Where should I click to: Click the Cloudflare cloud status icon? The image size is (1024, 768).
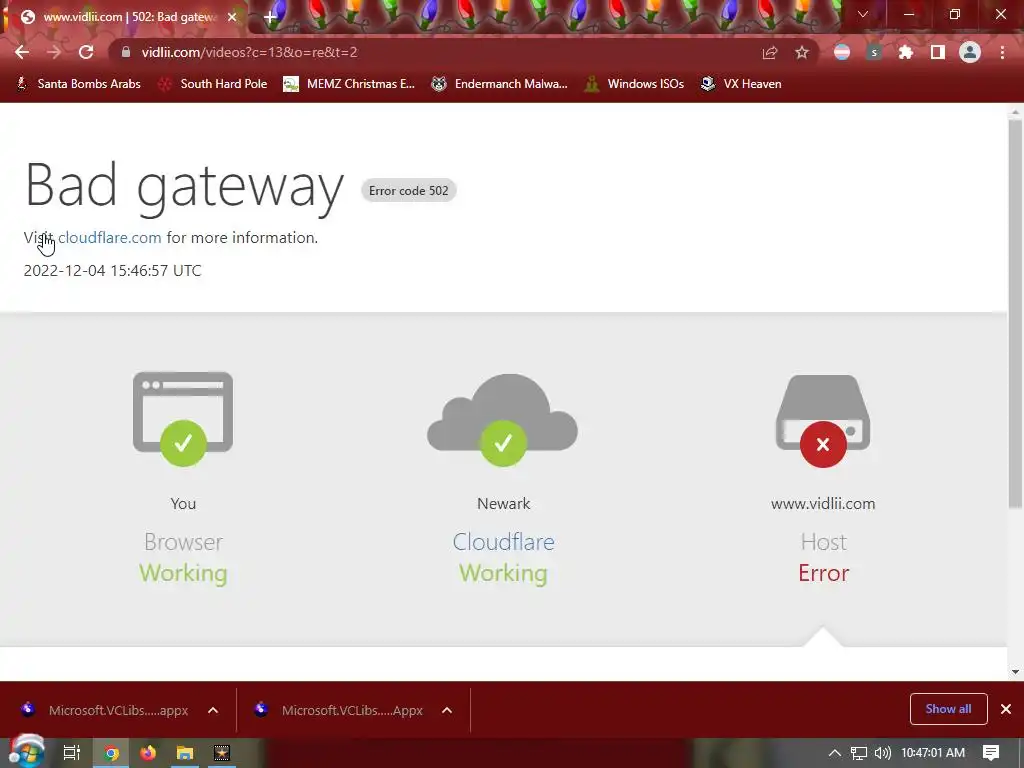(503, 420)
